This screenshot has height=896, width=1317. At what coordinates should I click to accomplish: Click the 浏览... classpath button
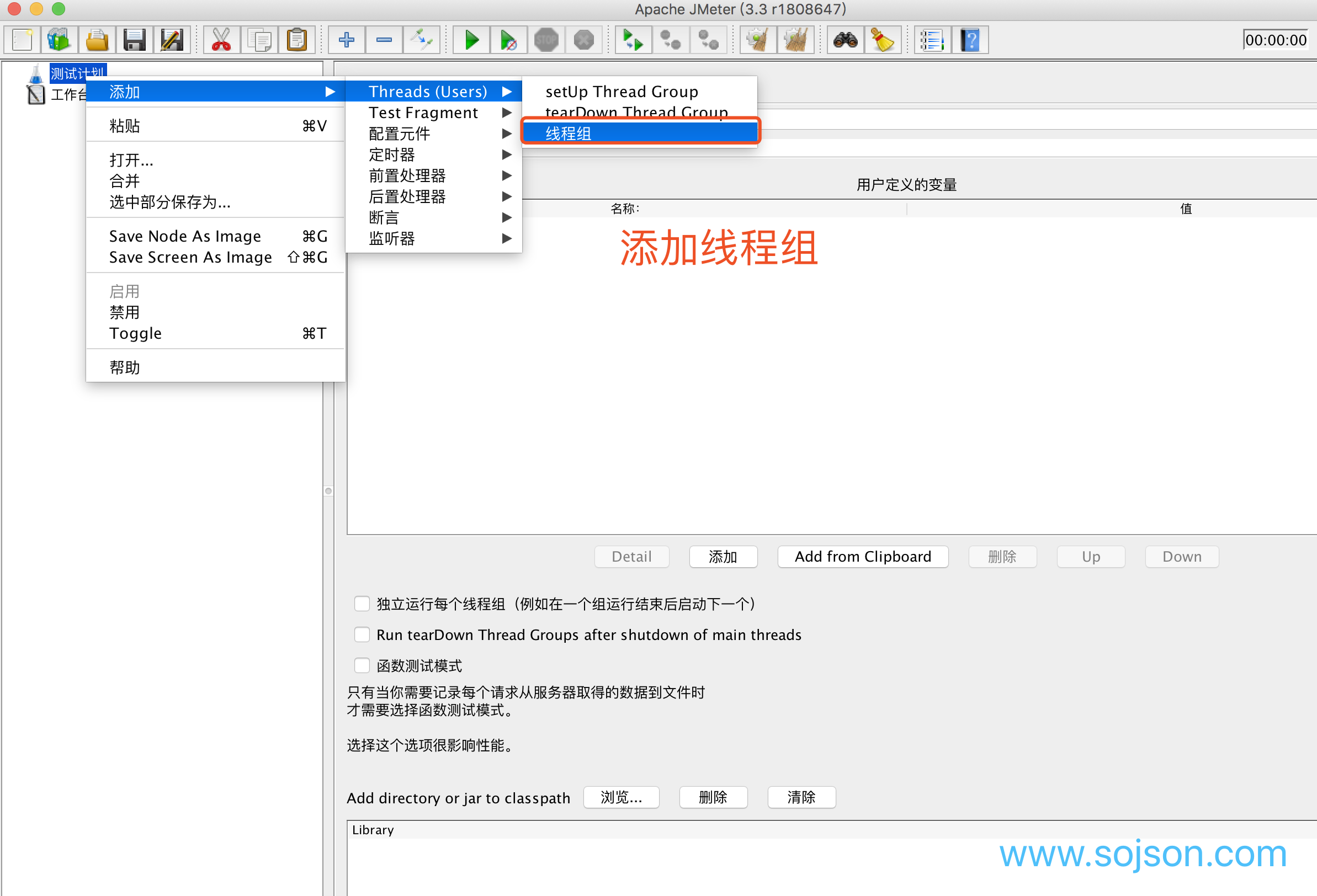click(621, 797)
